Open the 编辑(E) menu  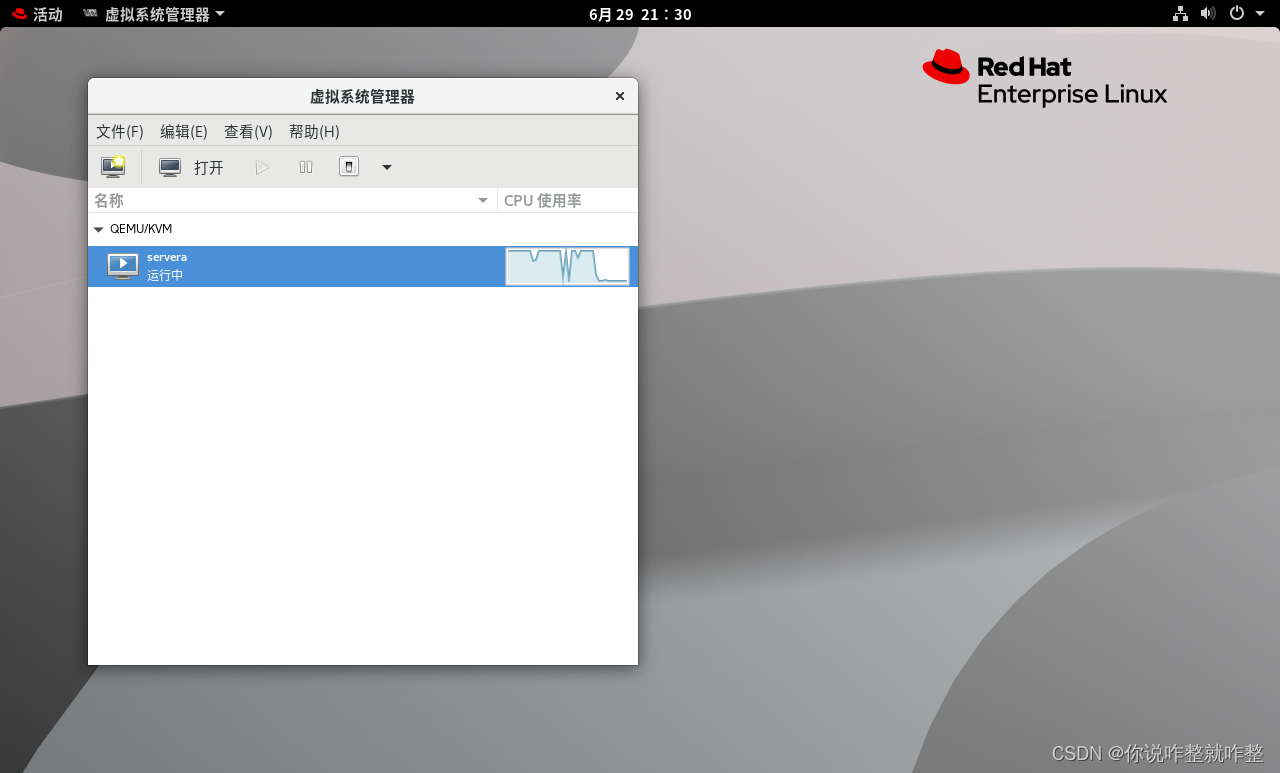click(x=184, y=131)
